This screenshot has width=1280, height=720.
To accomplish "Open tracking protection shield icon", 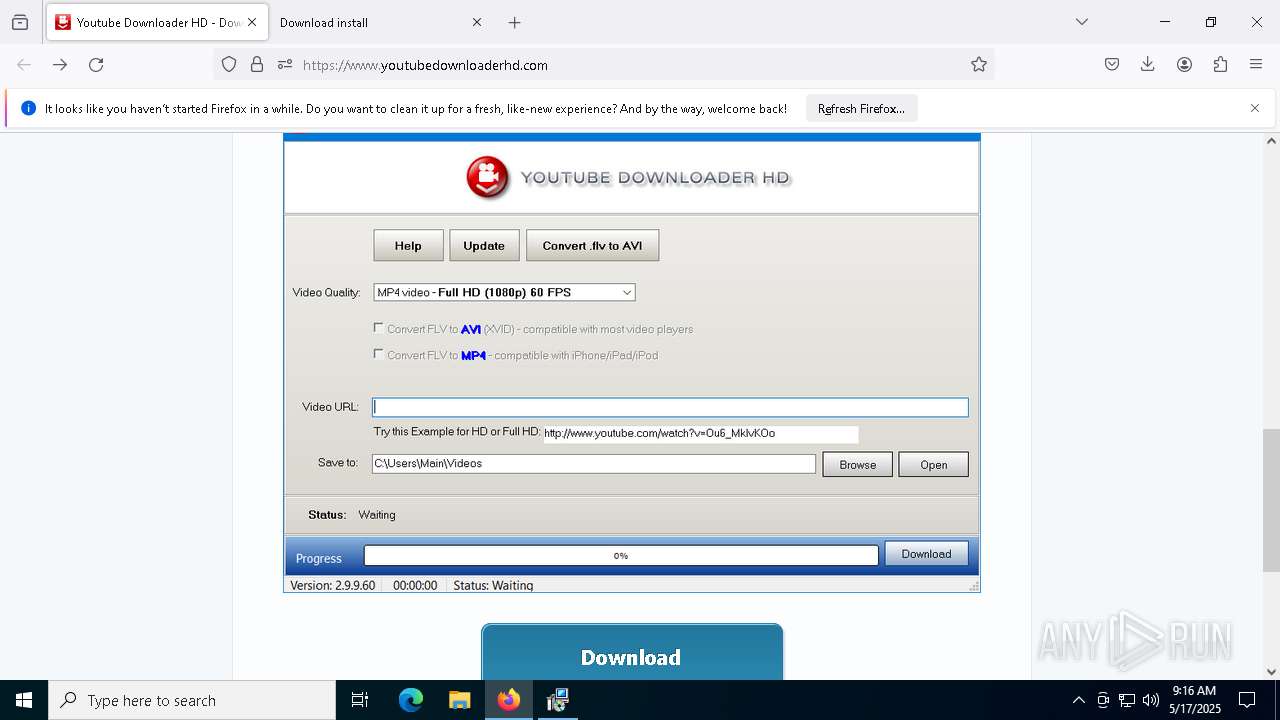I will click(229, 64).
